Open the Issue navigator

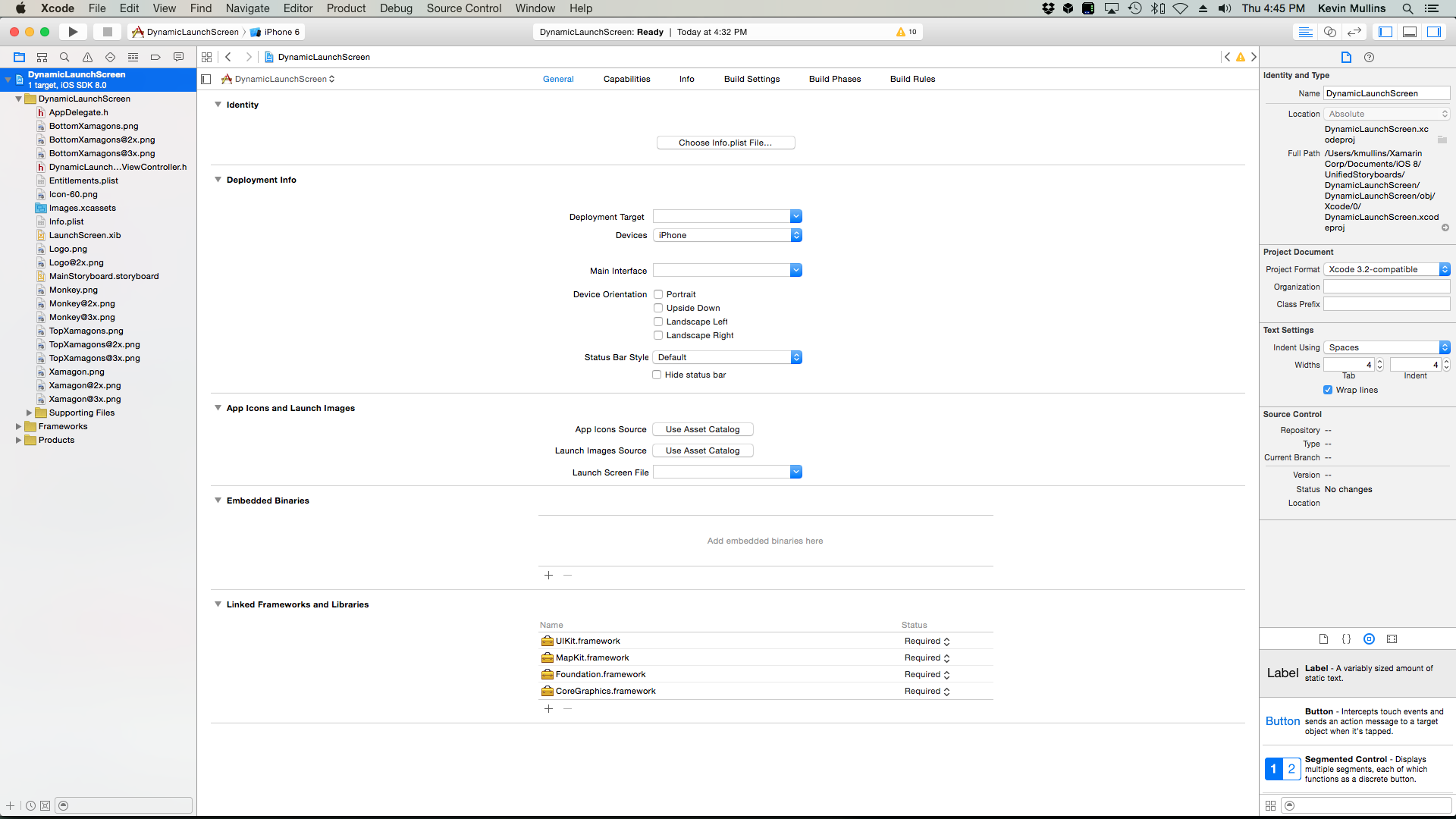pyautogui.click(x=87, y=57)
